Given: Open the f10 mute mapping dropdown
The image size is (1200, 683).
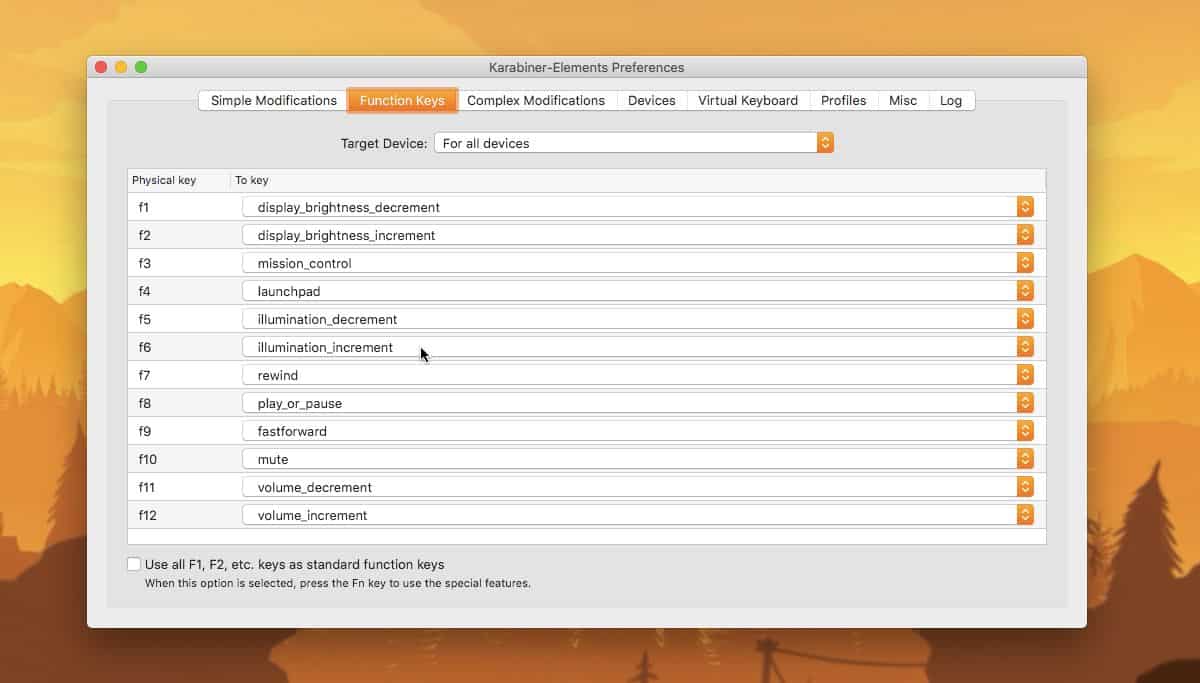Looking at the screenshot, I should pyautogui.click(x=1025, y=459).
